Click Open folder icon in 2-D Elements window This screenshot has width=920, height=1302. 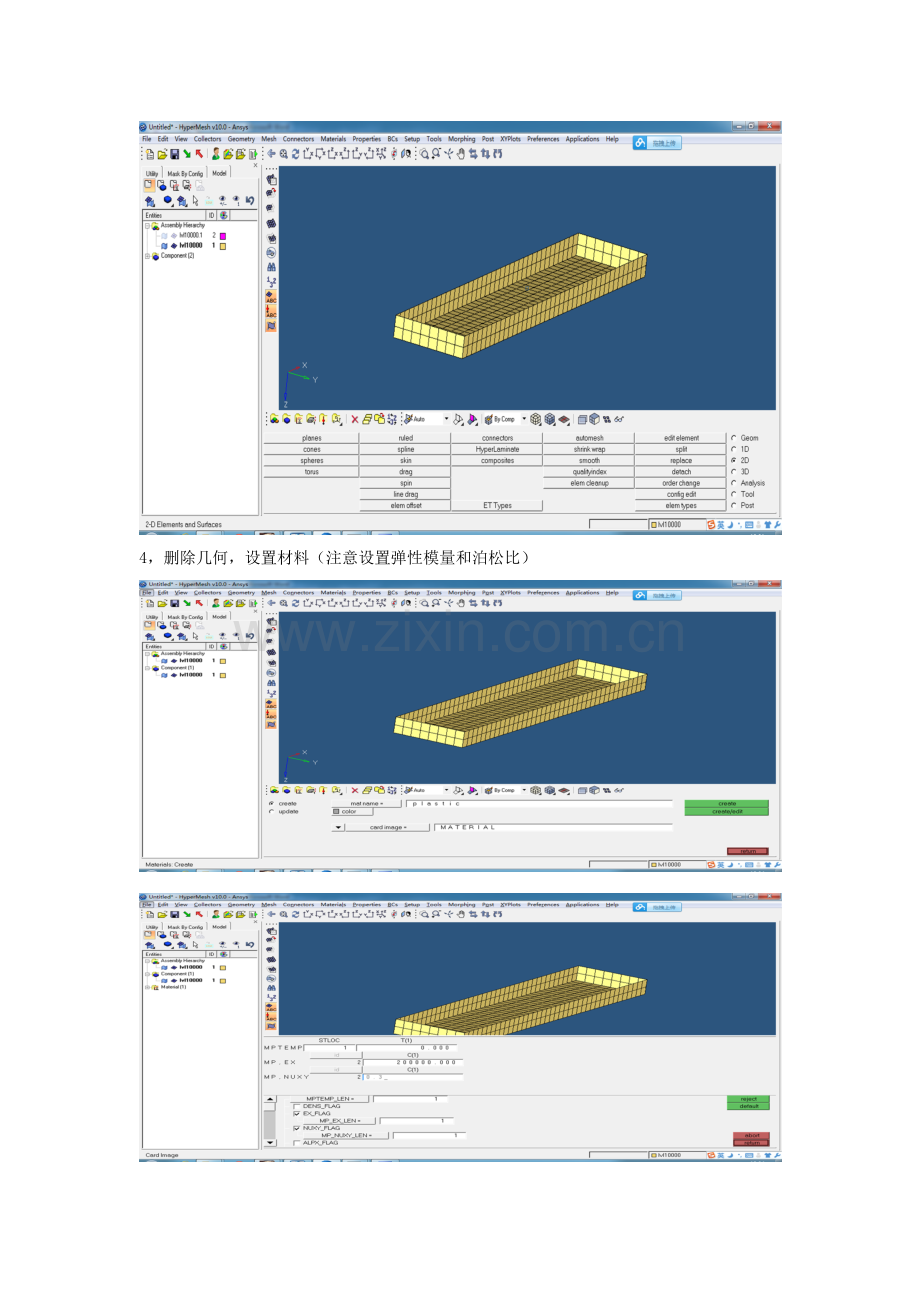point(162,154)
